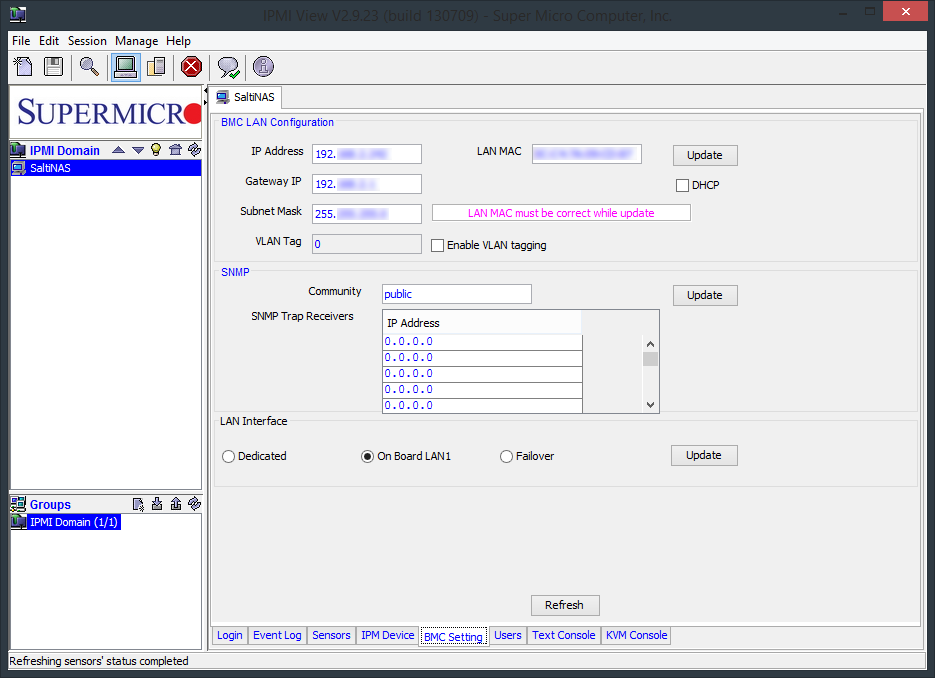Click the import down-arrow icon in Groups header
The height and width of the screenshot is (678, 935).
pos(157,504)
